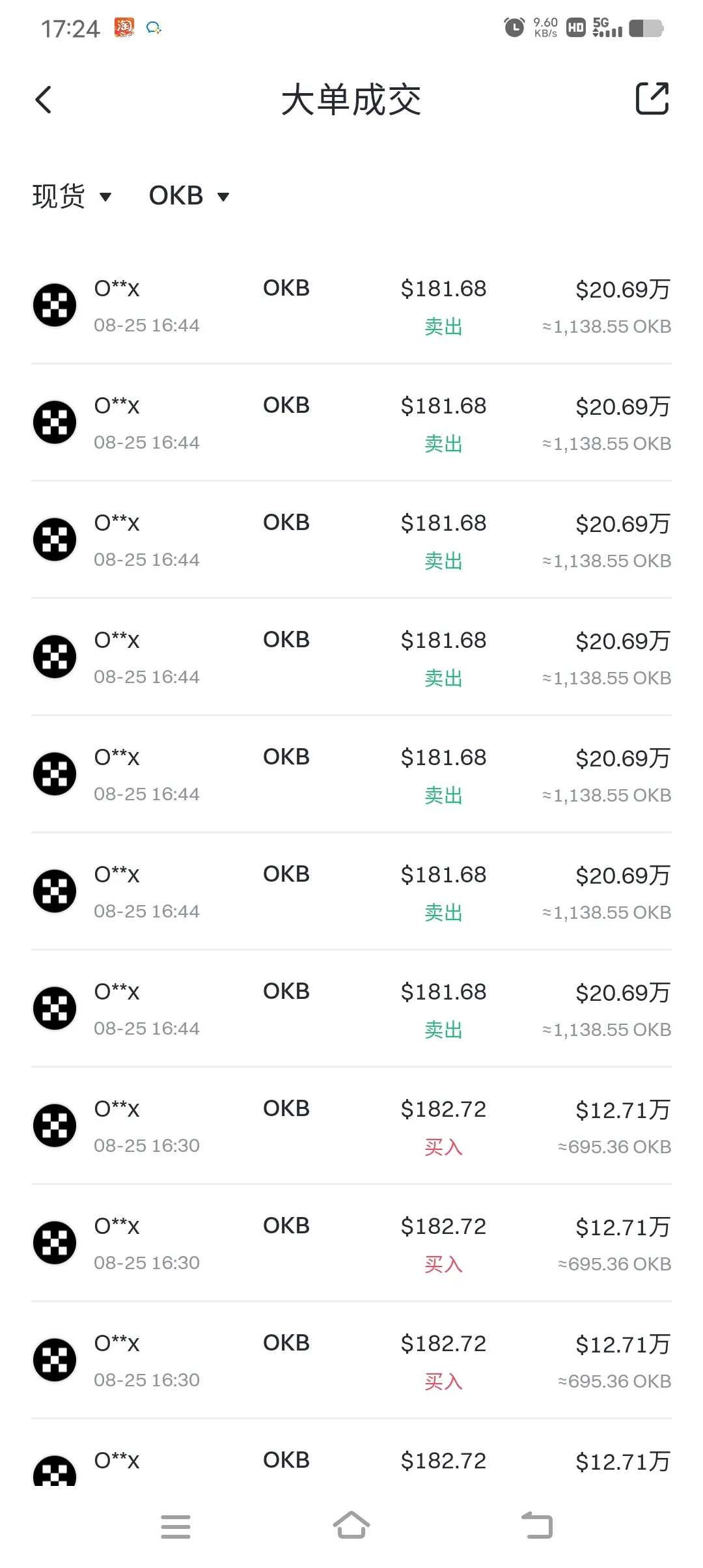Tap the 大单成交 page title

pyautogui.click(x=351, y=100)
